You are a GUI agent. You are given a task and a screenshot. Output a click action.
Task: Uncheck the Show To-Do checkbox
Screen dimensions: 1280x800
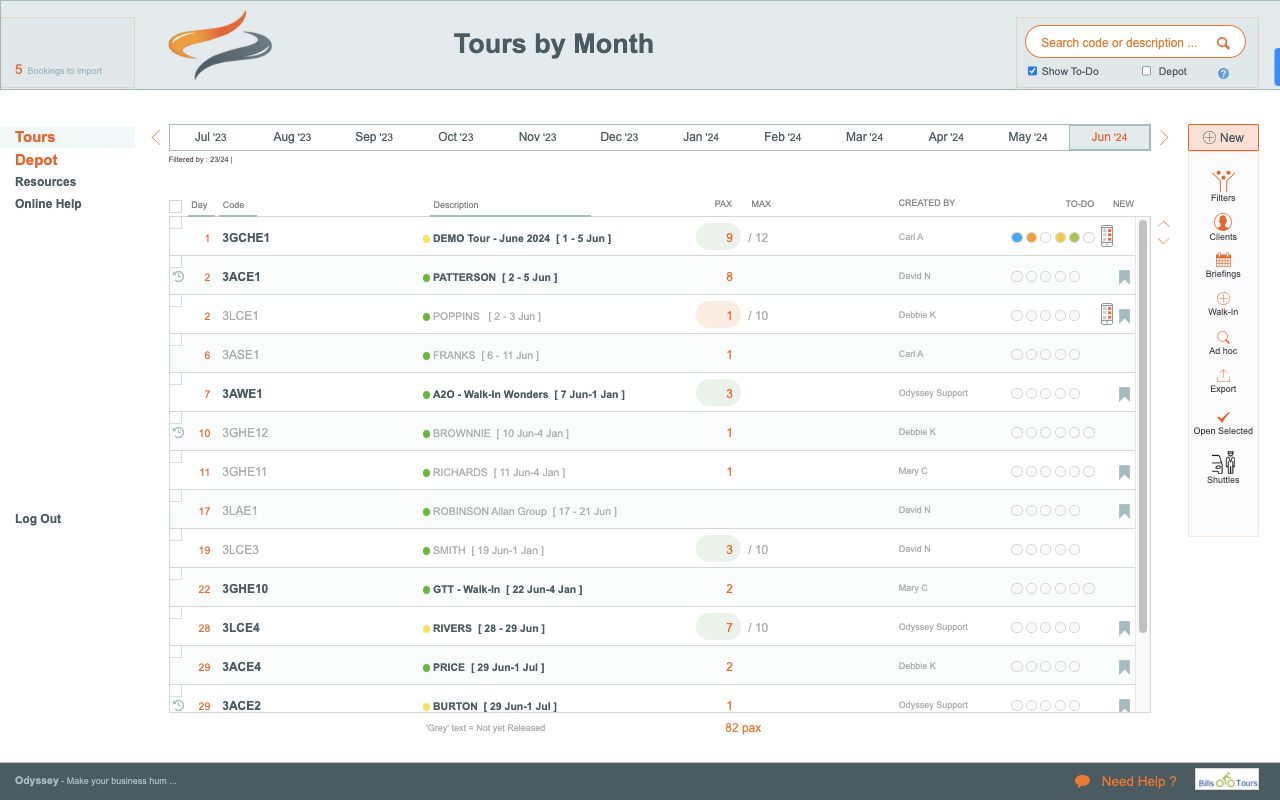pos(1033,71)
